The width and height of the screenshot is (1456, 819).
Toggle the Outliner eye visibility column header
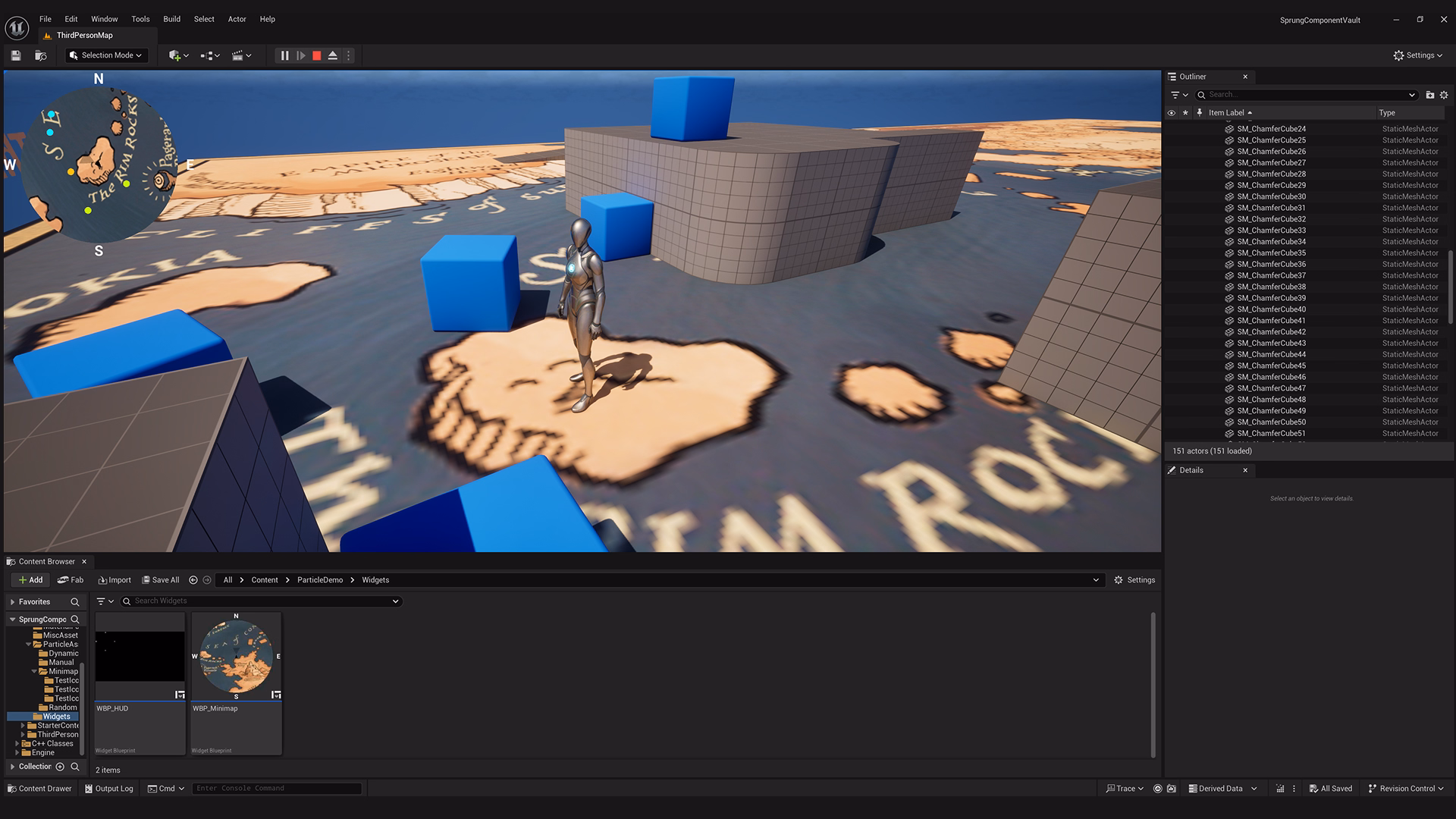pos(1172,113)
